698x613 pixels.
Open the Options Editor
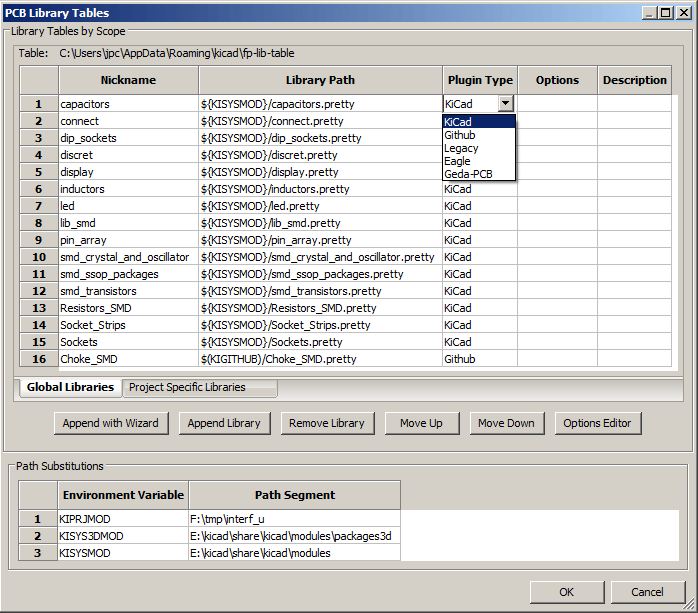click(x=597, y=423)
